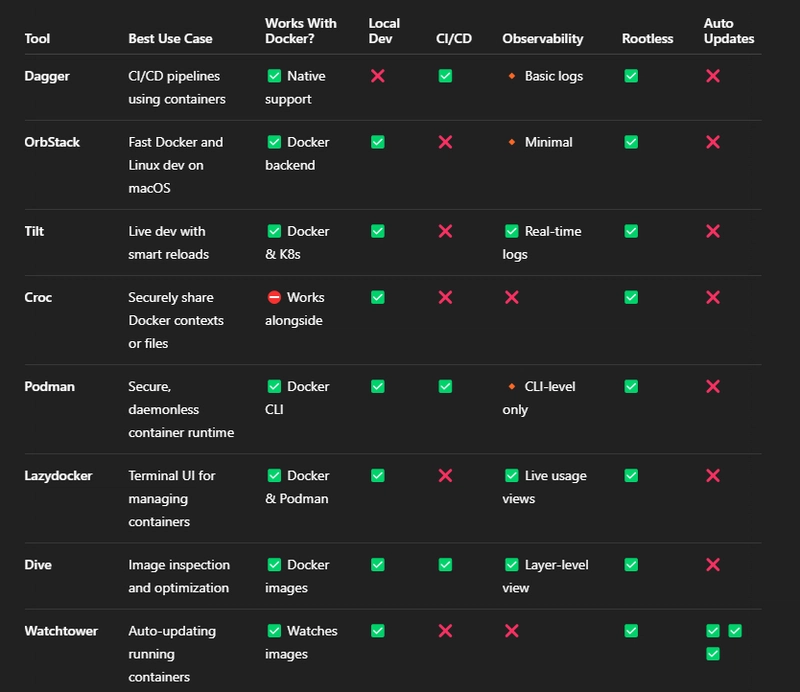Click the Auto Updates column header

[x=729, y=31]
